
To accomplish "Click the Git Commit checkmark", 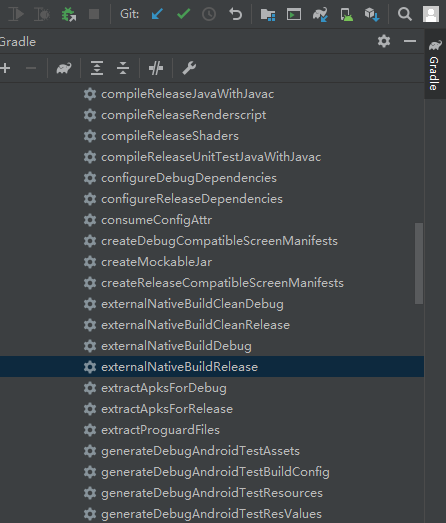I will click(183, 14).
